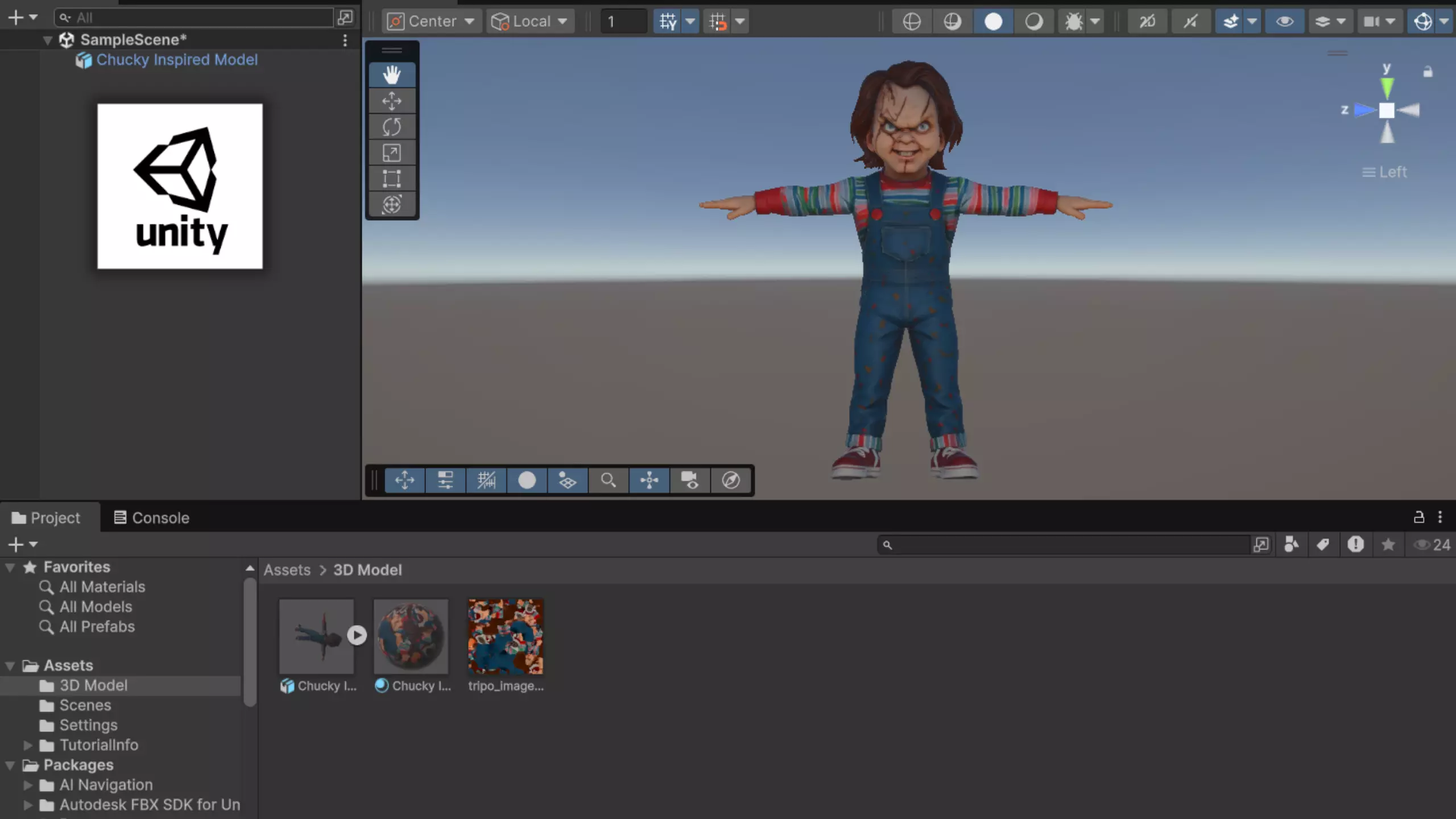Filter assets by type icon

[x=1291, y=545]
